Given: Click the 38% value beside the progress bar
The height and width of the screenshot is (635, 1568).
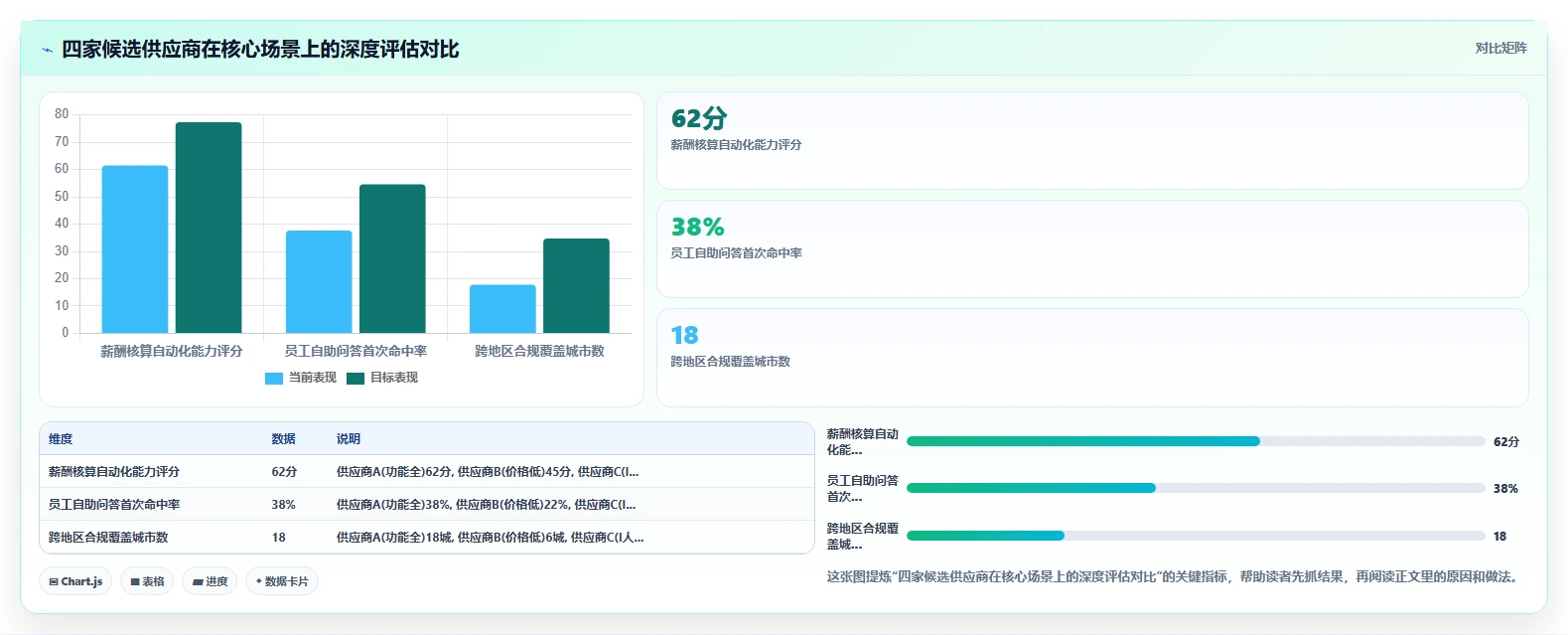Looking at the screenshot, I should coord(1505,489).
